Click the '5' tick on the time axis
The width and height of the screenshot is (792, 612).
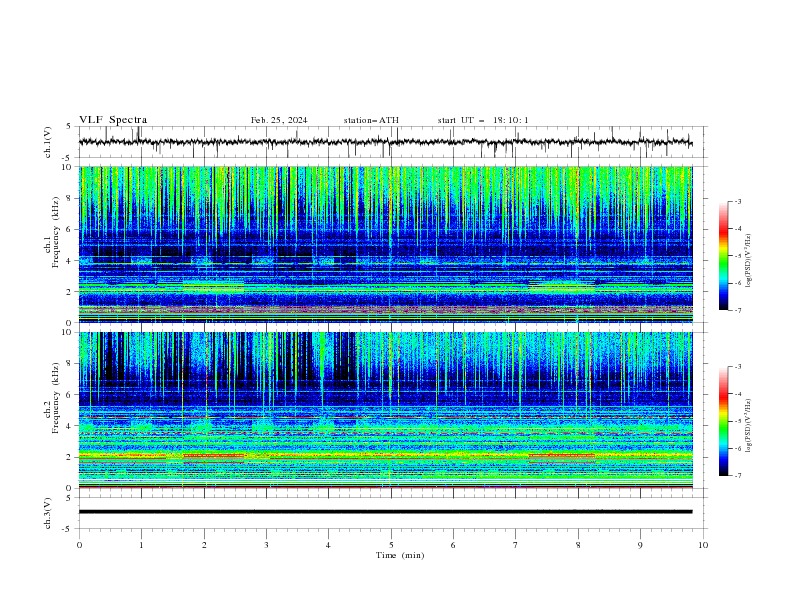point(391,545)
